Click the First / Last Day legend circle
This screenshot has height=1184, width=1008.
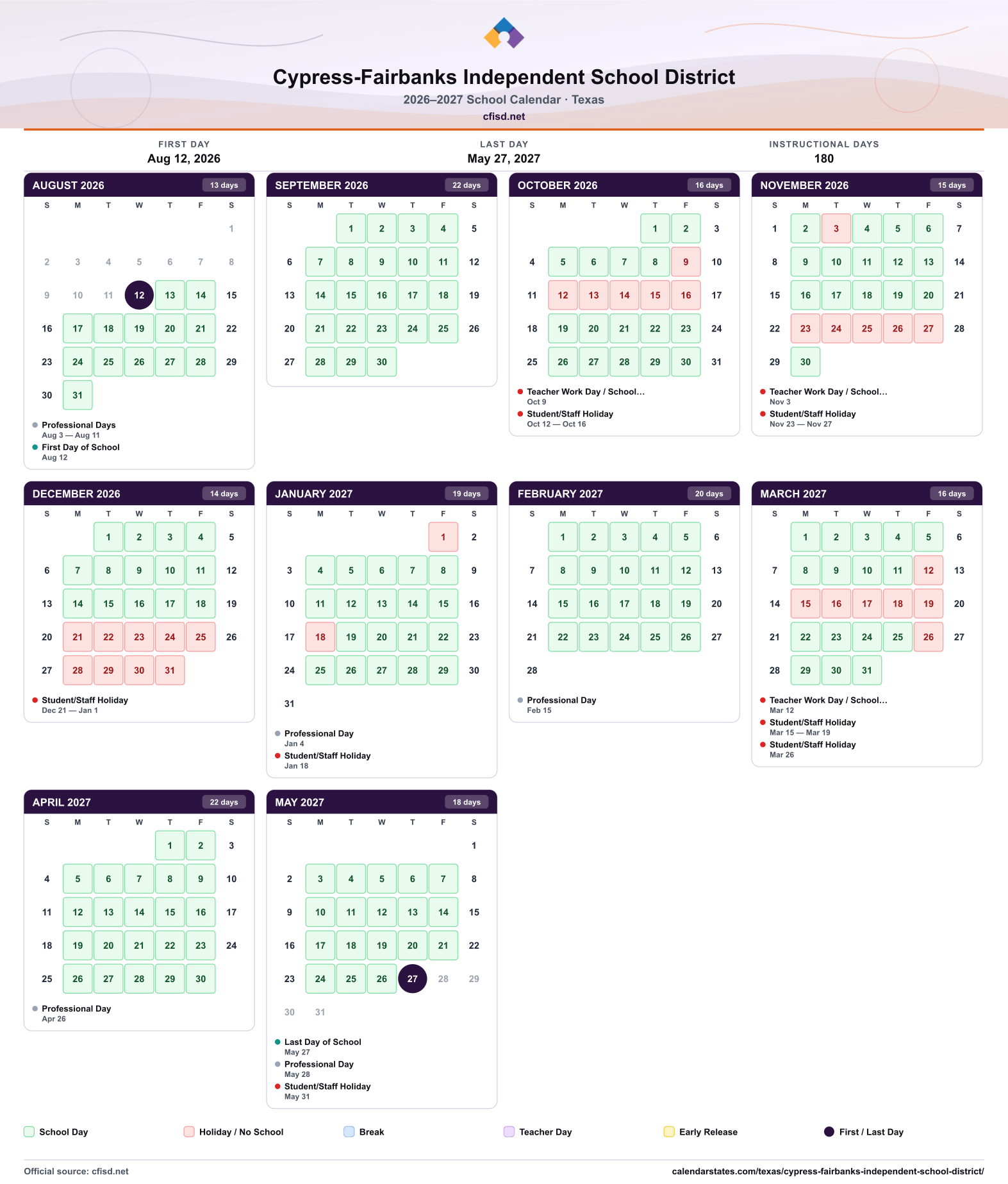829,1131
